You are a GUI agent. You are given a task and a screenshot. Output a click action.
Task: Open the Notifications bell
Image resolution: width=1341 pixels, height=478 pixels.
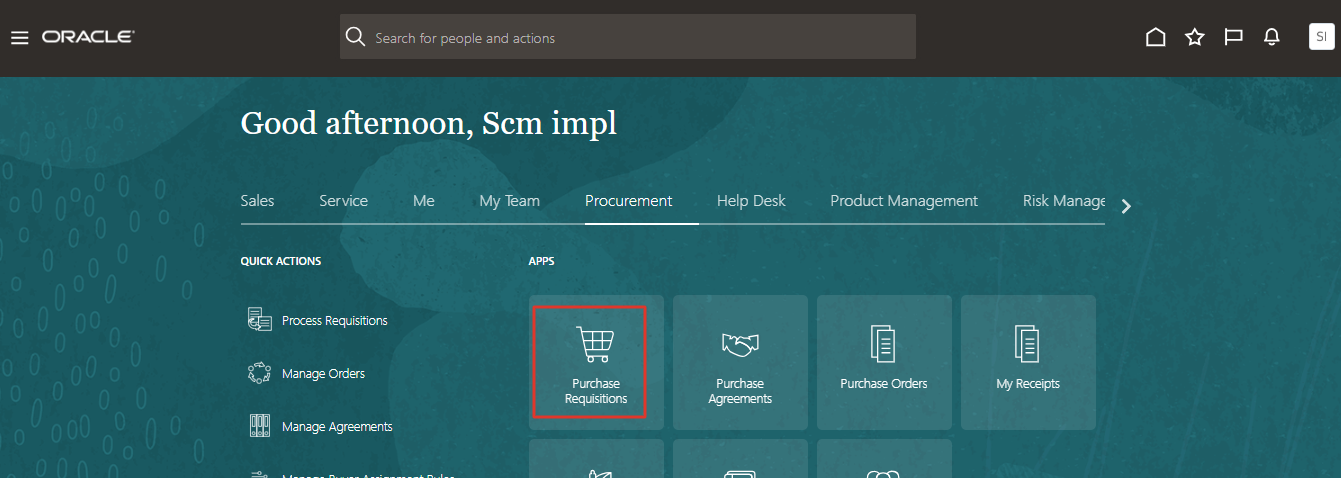1271,38
